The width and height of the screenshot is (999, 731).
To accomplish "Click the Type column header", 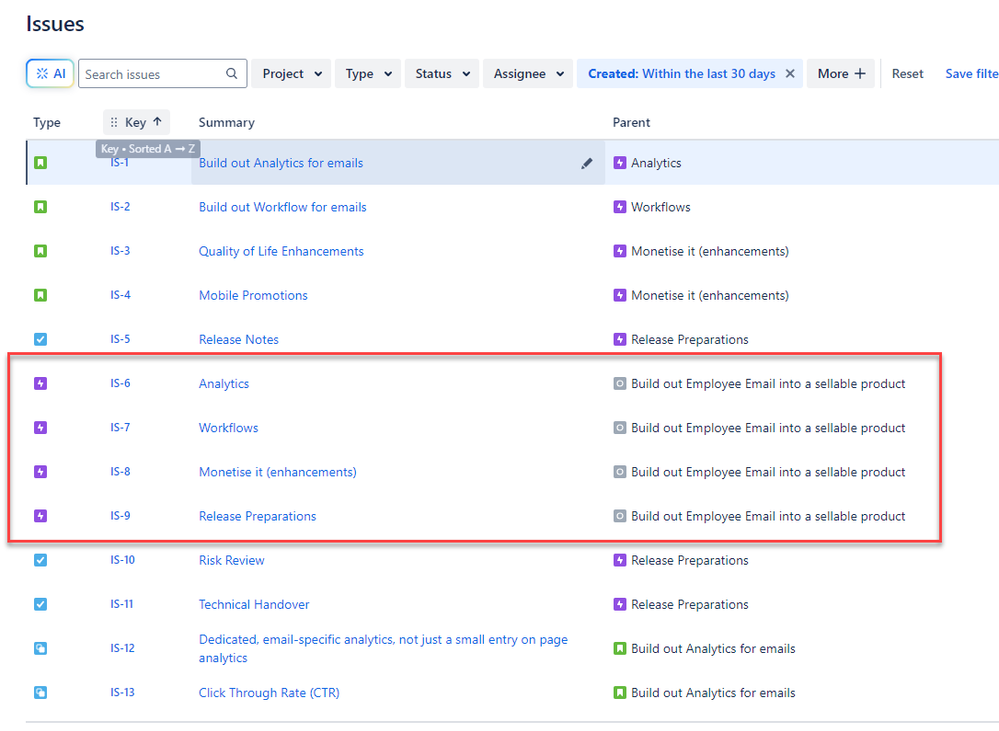I will [x=47, y=122].
